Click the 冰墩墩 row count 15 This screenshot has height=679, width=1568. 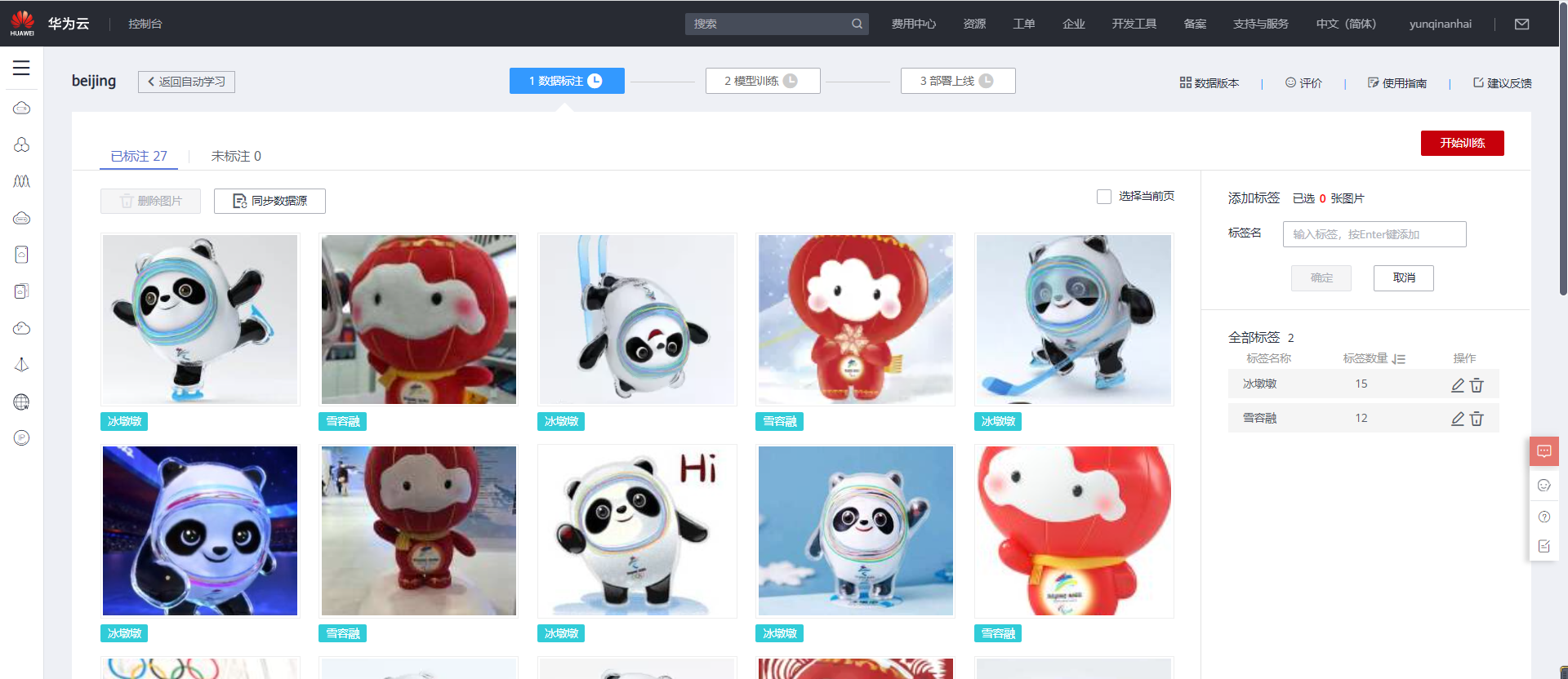tap(1361, 384)
